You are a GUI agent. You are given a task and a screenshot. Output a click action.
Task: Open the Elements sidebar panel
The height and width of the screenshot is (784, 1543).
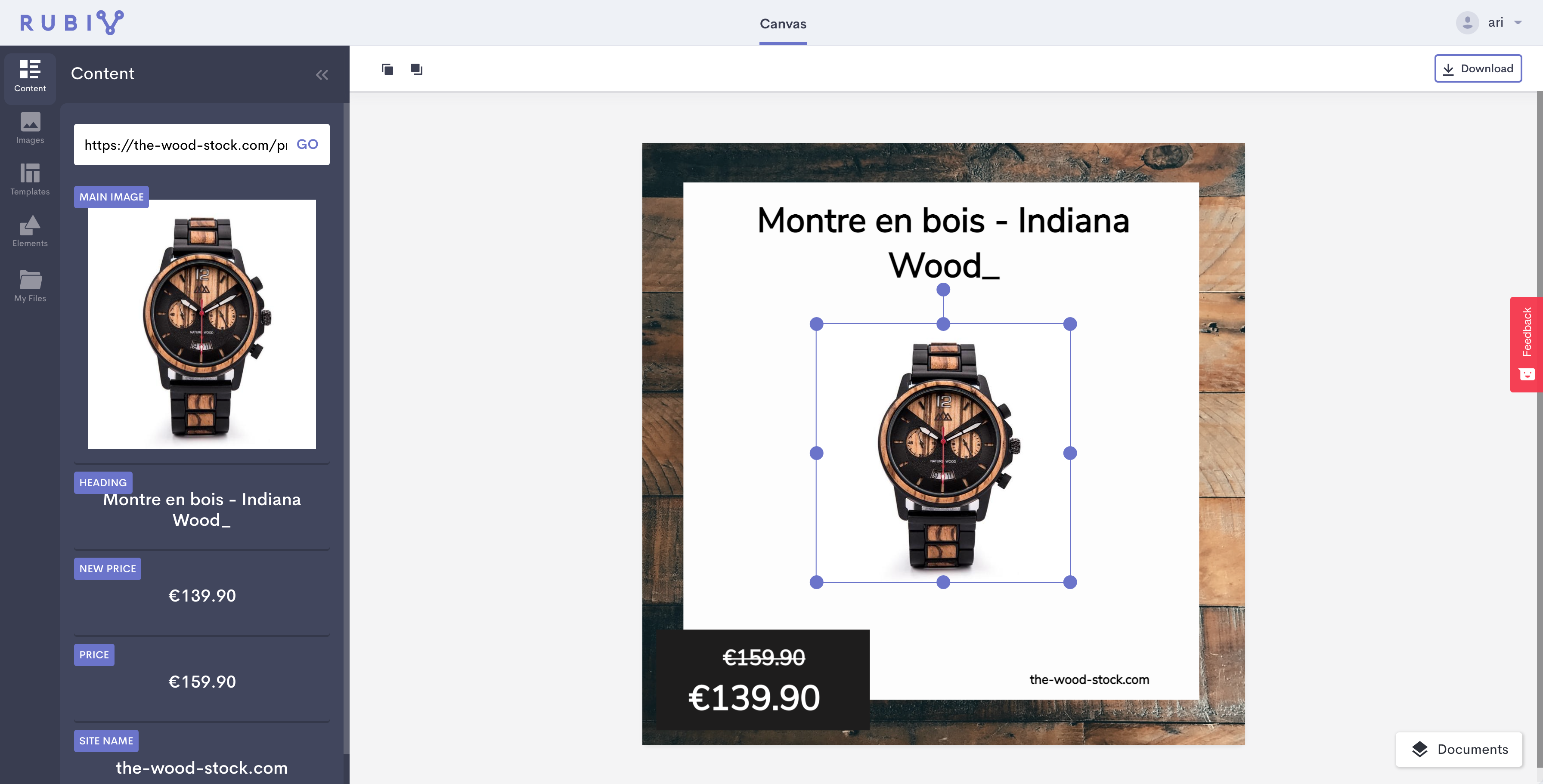[30, 231]
